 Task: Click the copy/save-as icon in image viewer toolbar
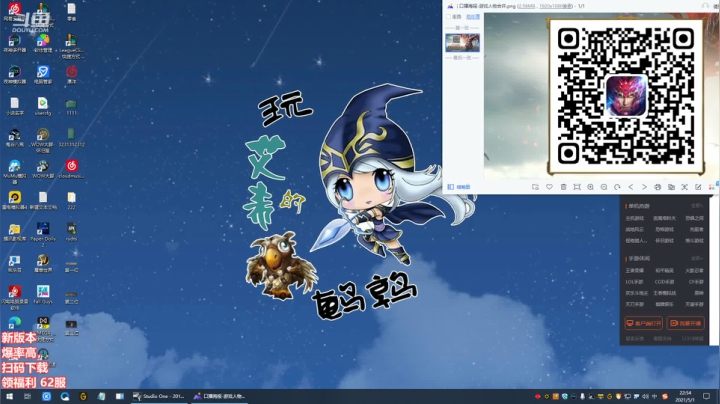tap(671, 187)
